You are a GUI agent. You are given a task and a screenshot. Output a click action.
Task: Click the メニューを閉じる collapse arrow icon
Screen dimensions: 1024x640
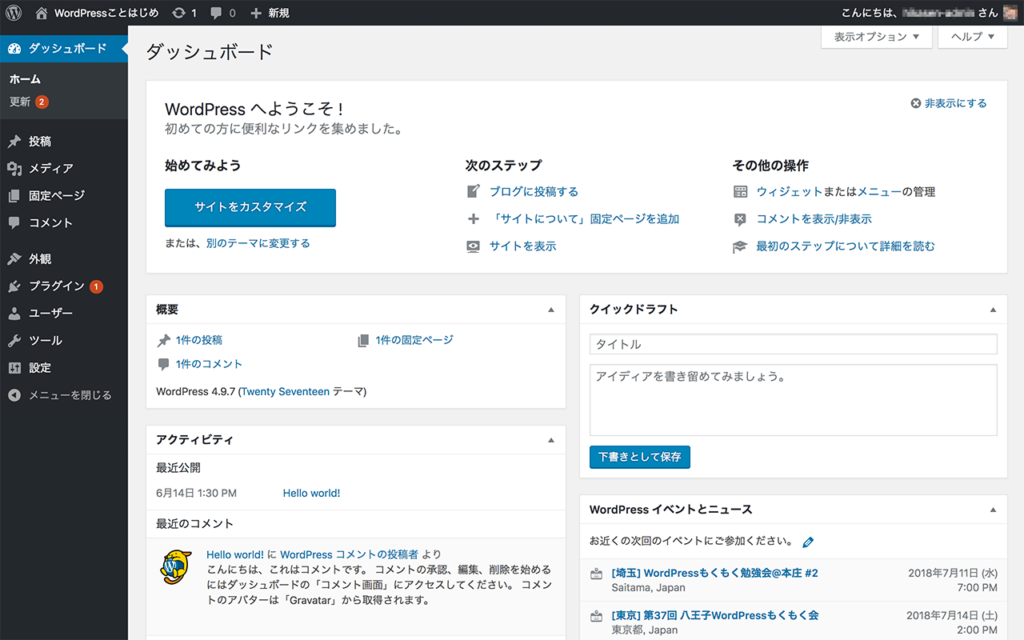(14, 395)
